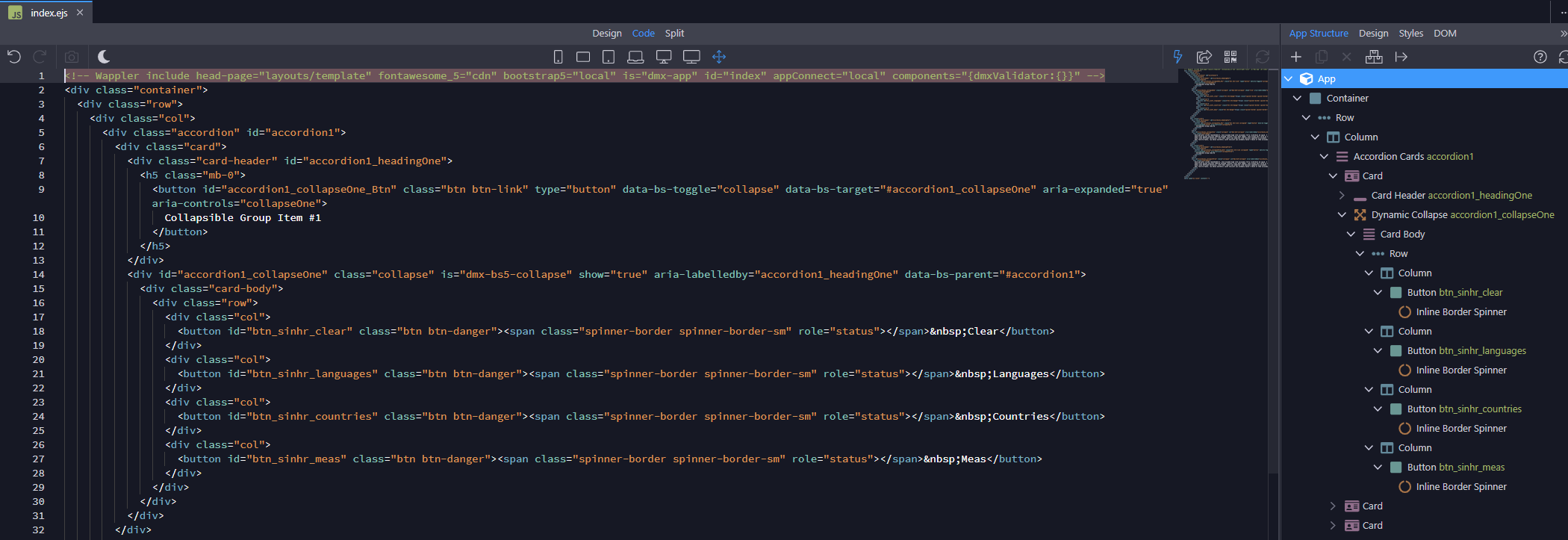Image resolution: width=1568 pixels, height=540 pixels.
Task: Add new element with the plus icon
Action: pyautogui.click(x=1296, y=57)
